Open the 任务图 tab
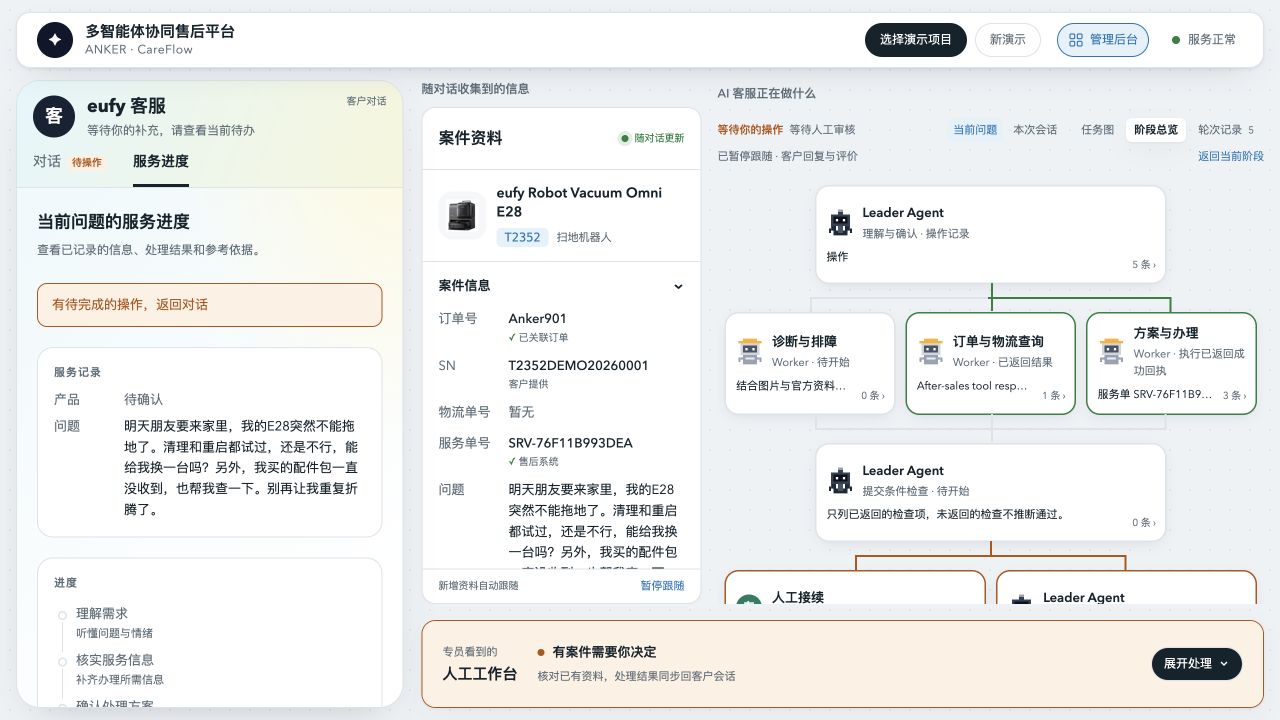The width and height of the screenshot is (1280, 720). [1097, 130]
